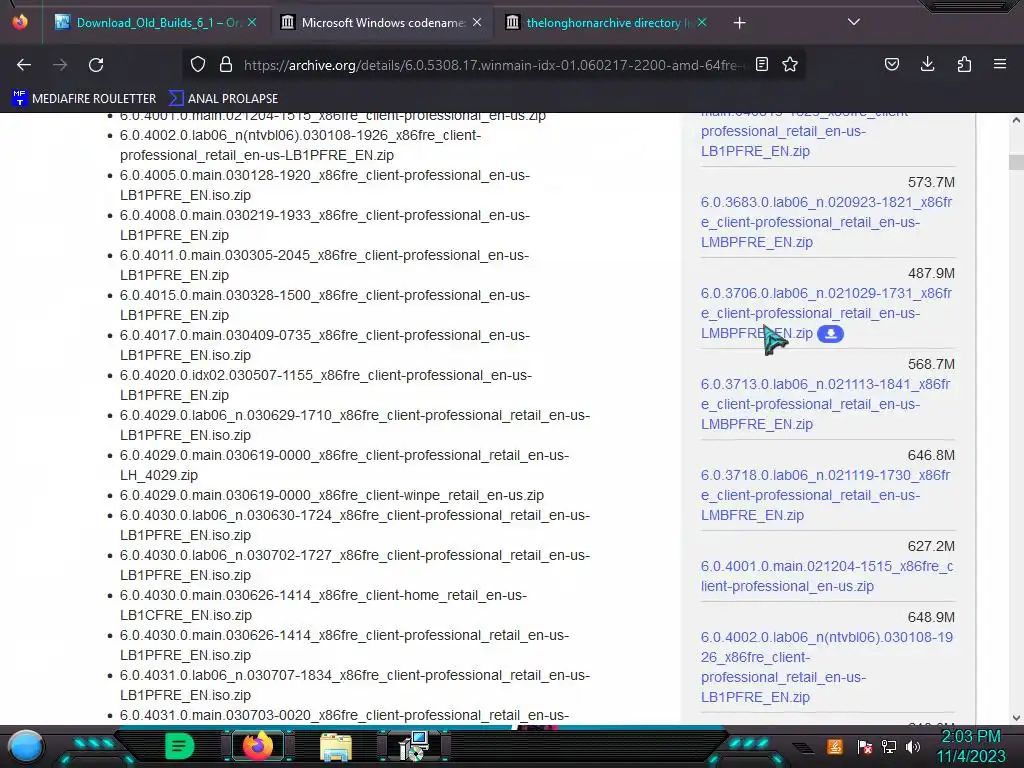Open the MEDIAFIRE ROULETTER bookmark
Image resolution: width=1024 pixels, height=768 pixels.
[x=84, y=99]
